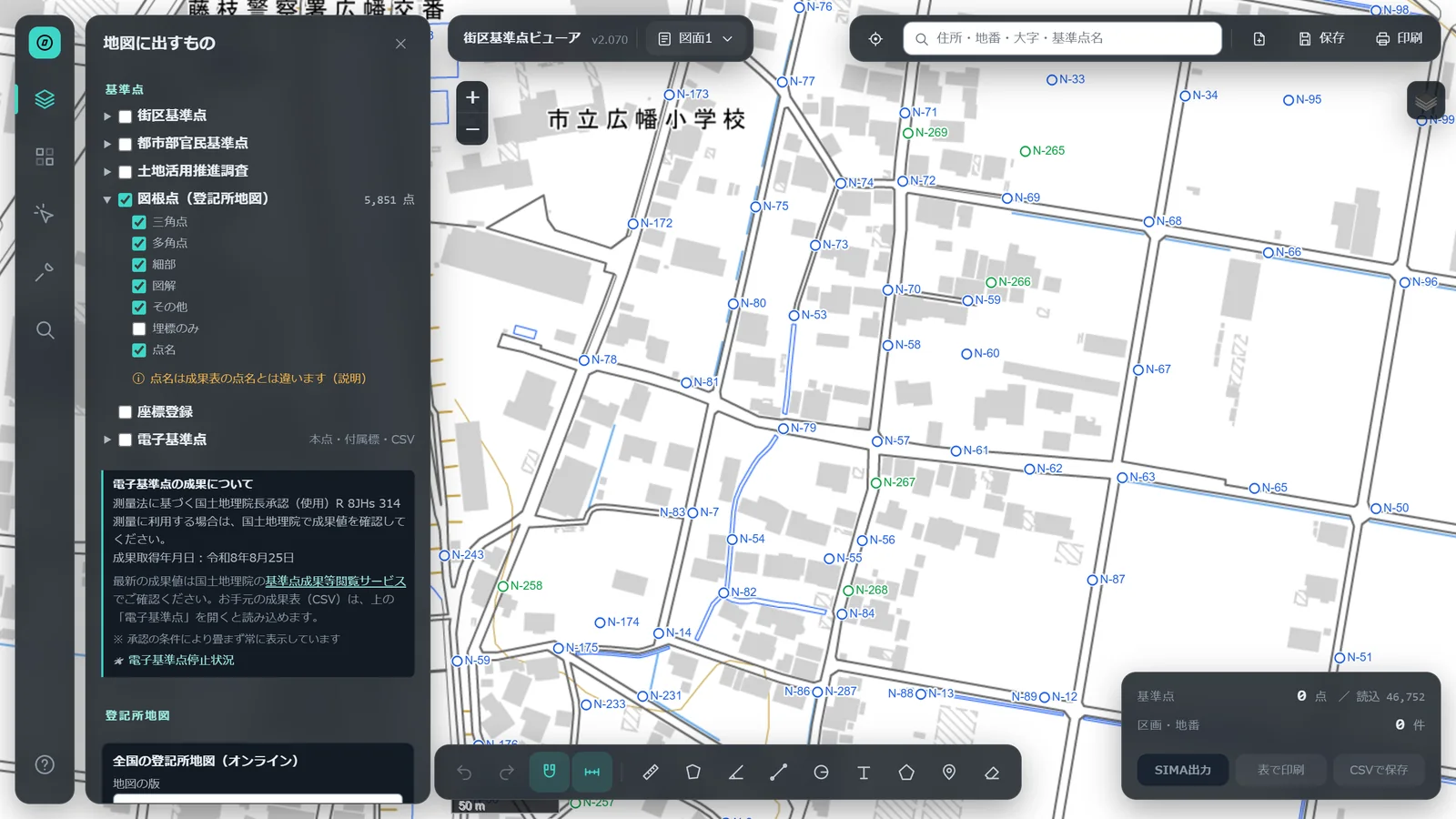Image resolution: width=1456 pixels, height=819 pixels.
Task: Select the eraser tool in bottom toolbar
Action: (992, 772)
